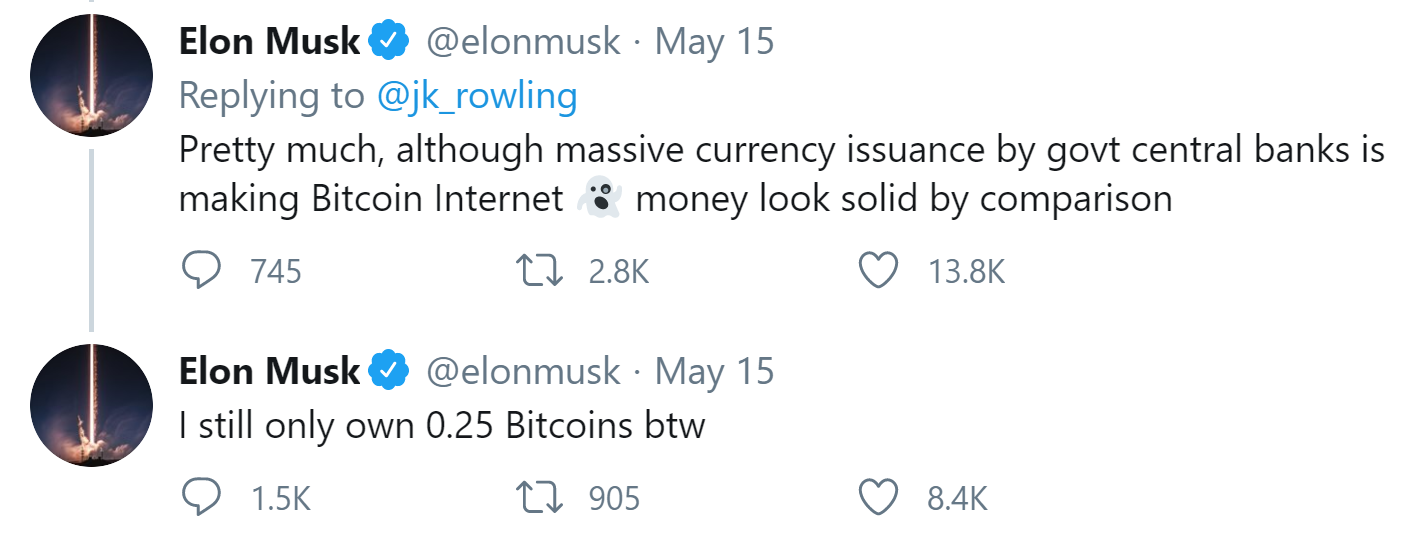Open Elon Musk name on first tweet
The width and height of the screenshot is (1410, 534).
tap(269, 42)
